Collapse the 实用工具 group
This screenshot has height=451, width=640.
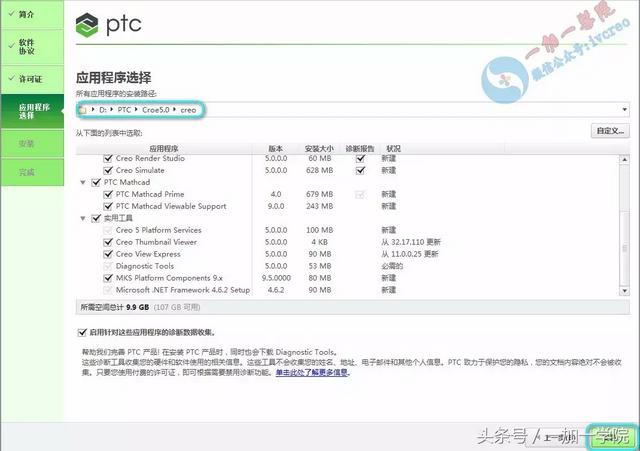83,218
